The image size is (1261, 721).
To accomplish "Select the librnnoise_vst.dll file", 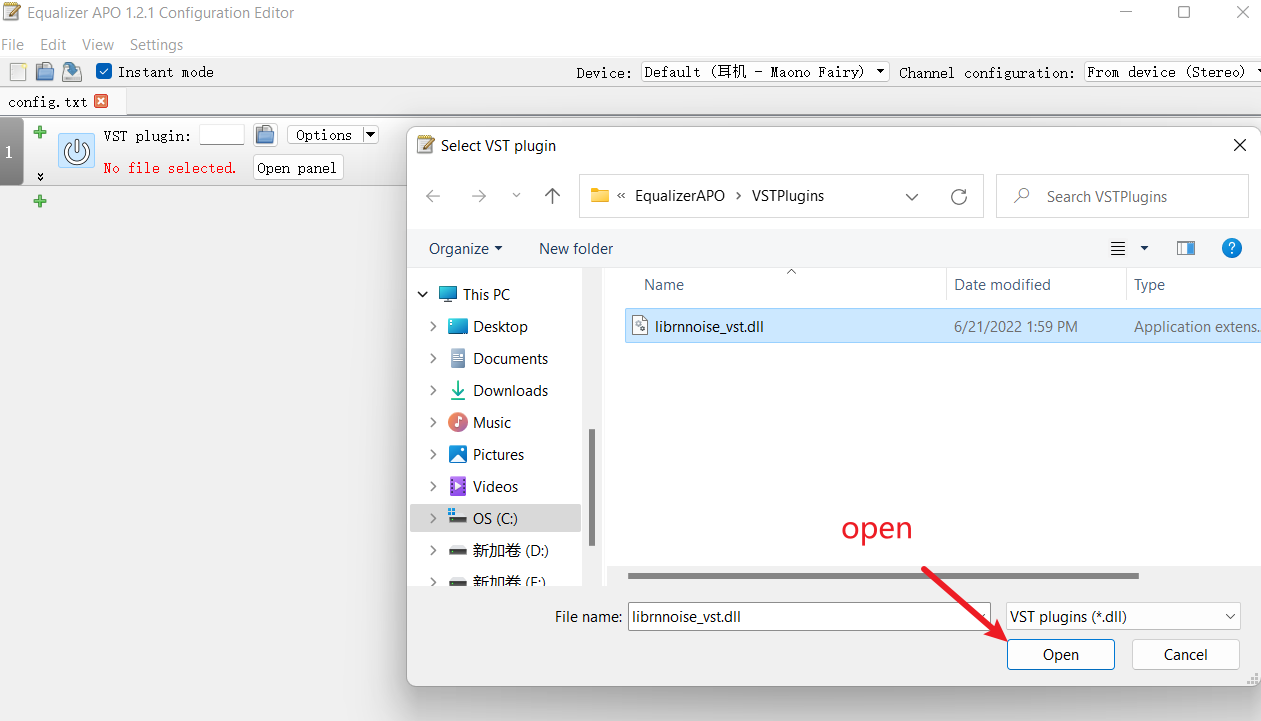I will click(943, 326).
